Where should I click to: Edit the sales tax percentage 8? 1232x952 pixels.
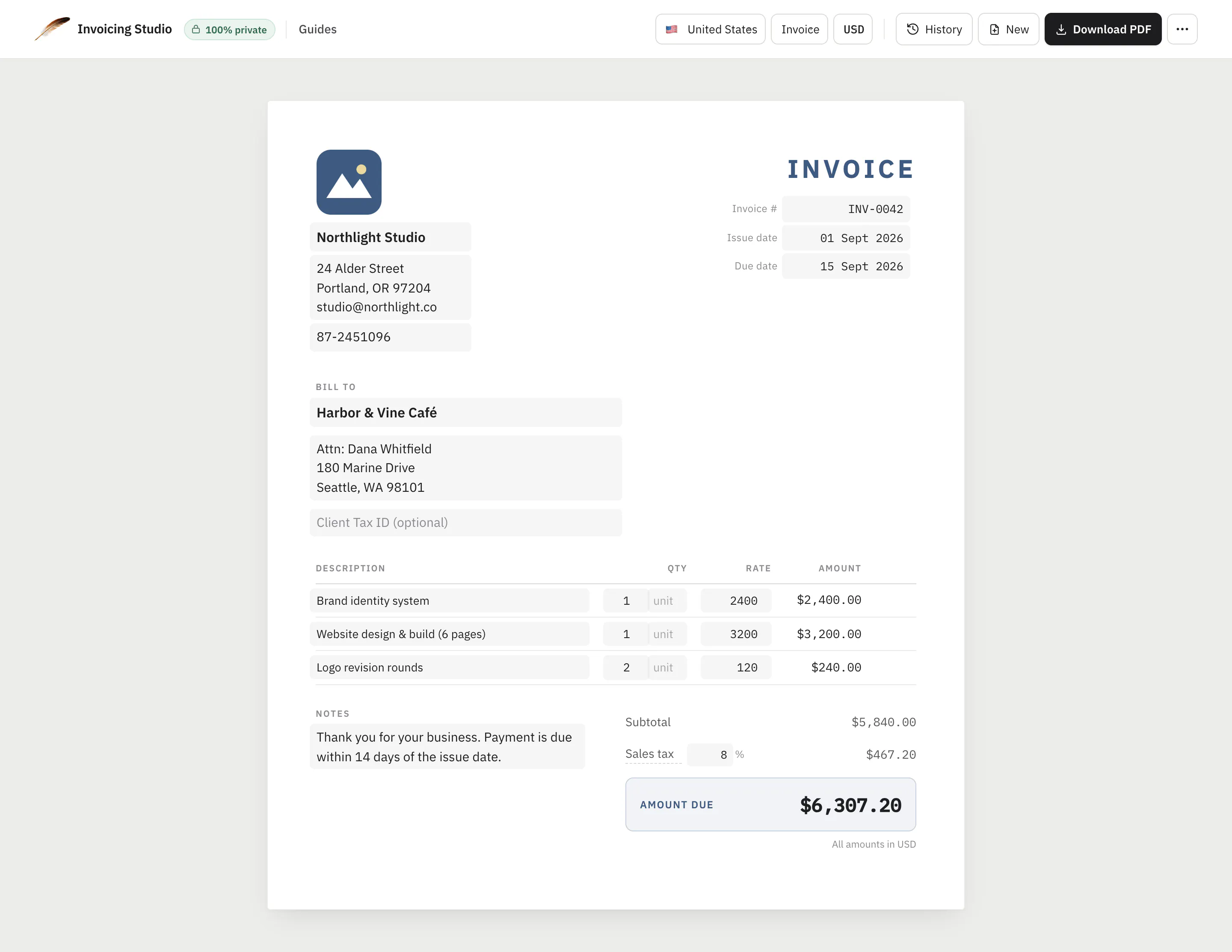pos(710,754)
